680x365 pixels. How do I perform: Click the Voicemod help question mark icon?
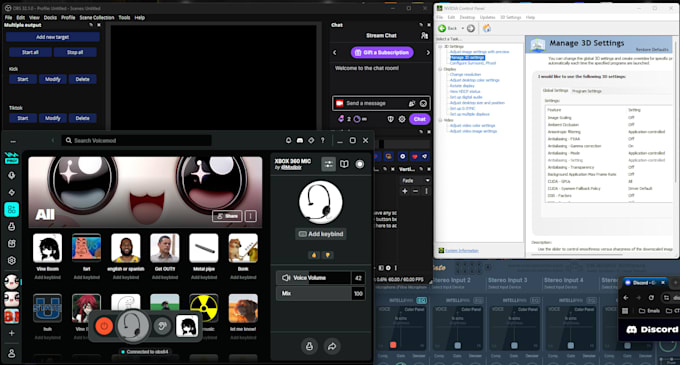pyautogui.click(x=322, y=140)
